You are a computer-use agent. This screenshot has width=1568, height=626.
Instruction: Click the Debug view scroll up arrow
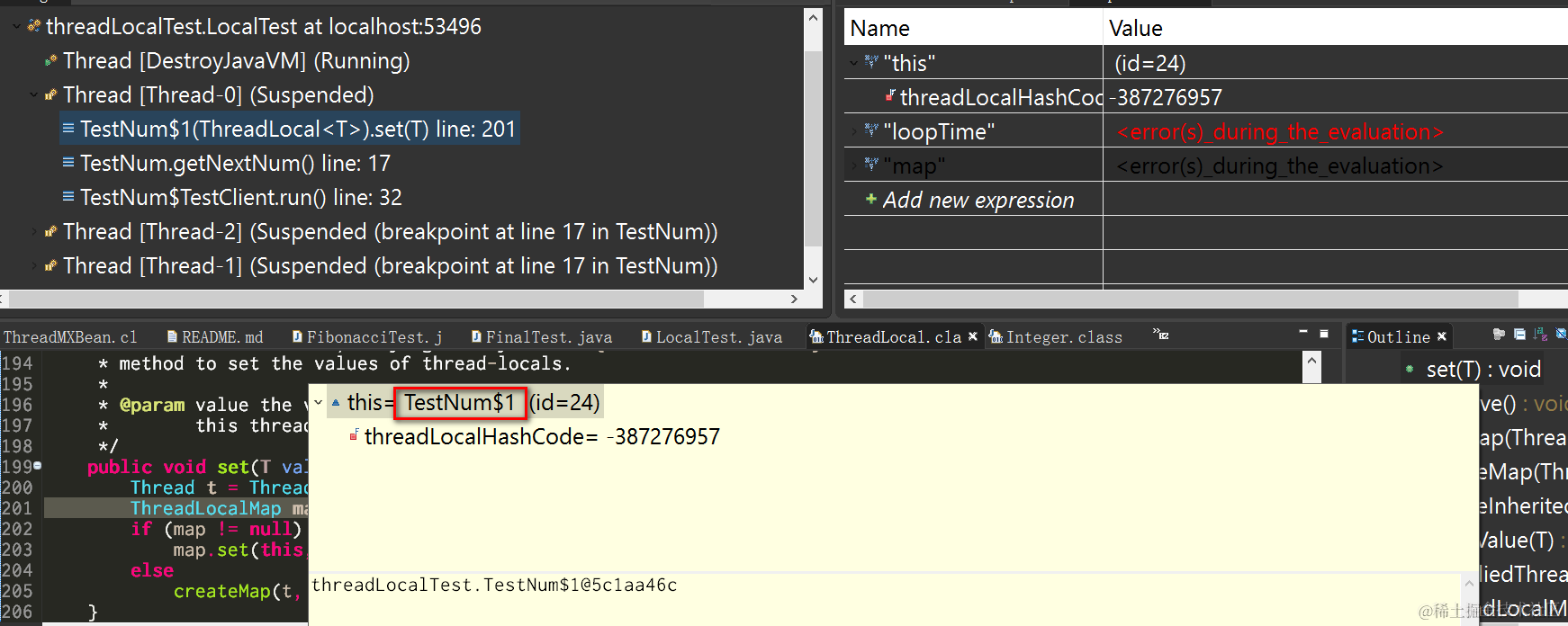[813, 18]
